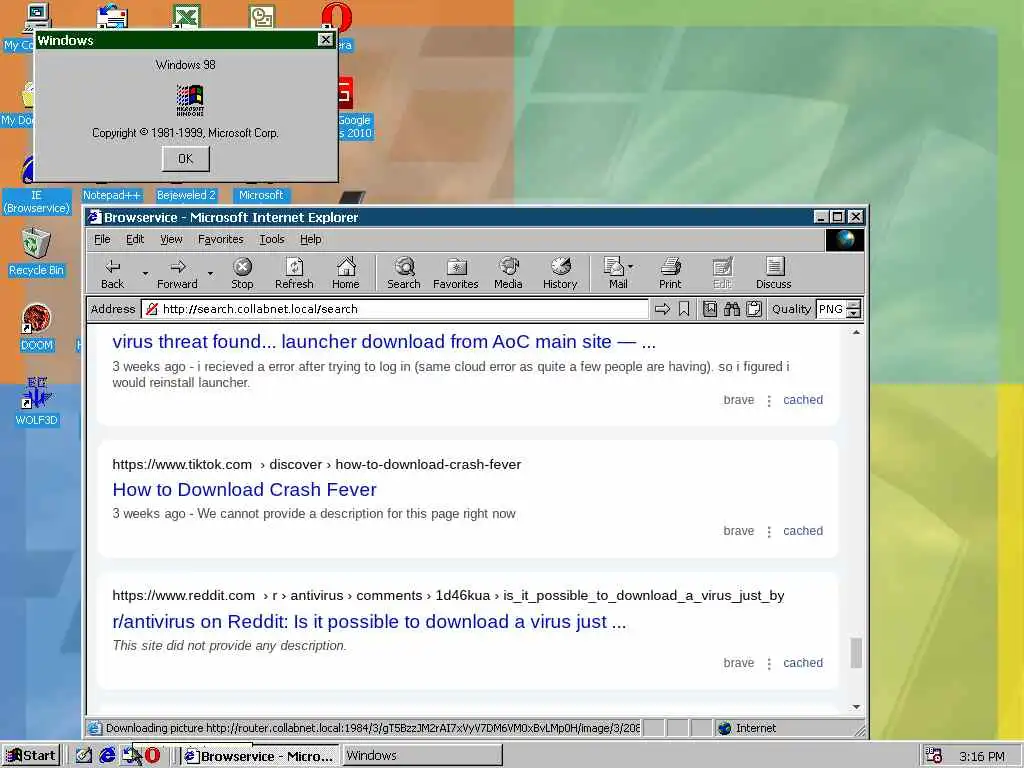Click the IE throbber globe logo

[x=844, y=240]
